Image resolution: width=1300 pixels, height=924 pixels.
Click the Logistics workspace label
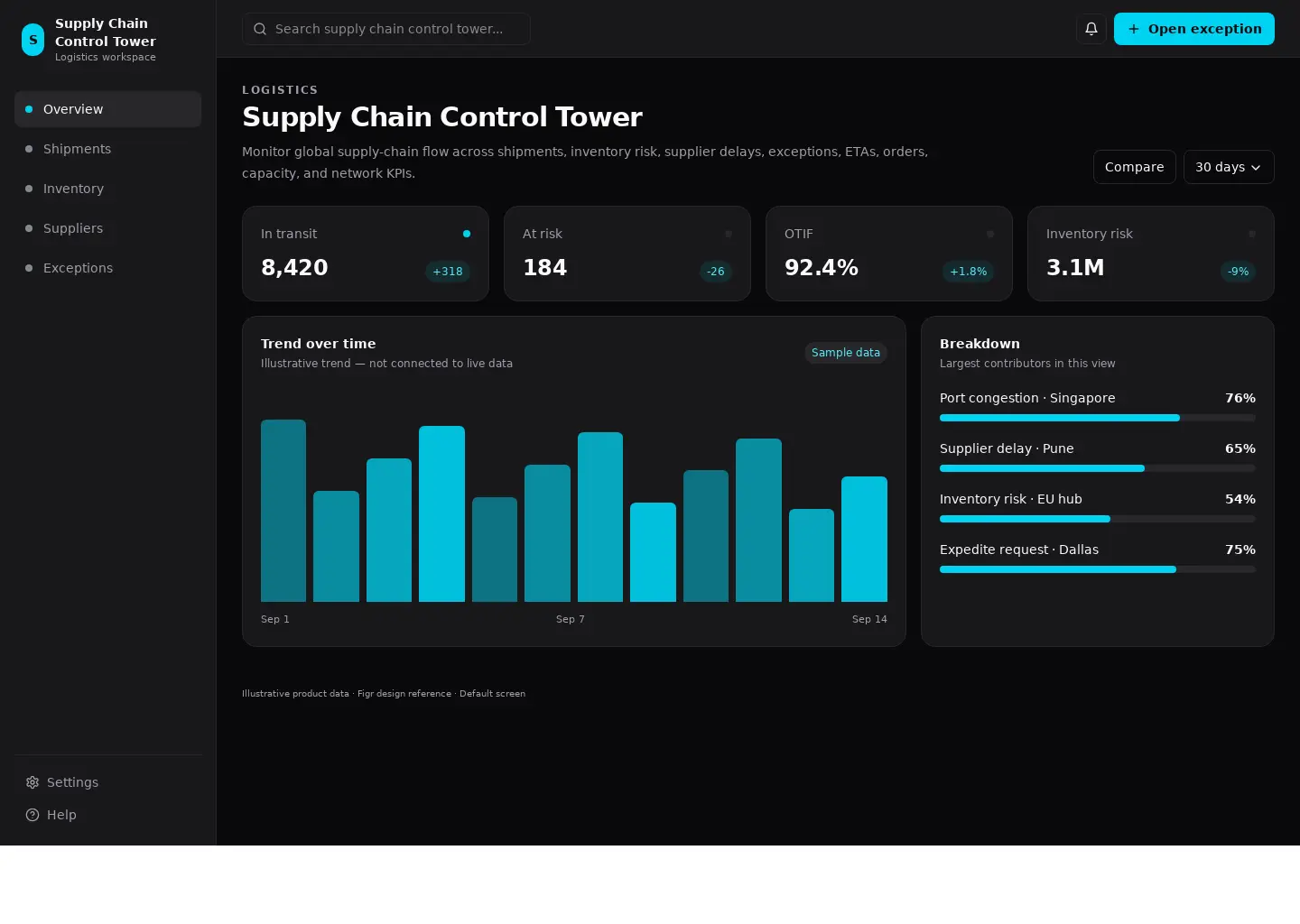[106, 57]
